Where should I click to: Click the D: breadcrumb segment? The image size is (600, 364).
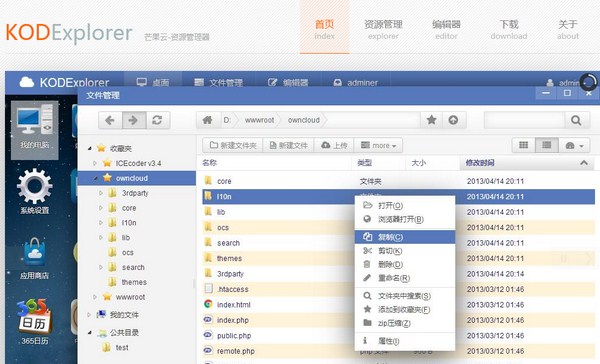[227, 120]
